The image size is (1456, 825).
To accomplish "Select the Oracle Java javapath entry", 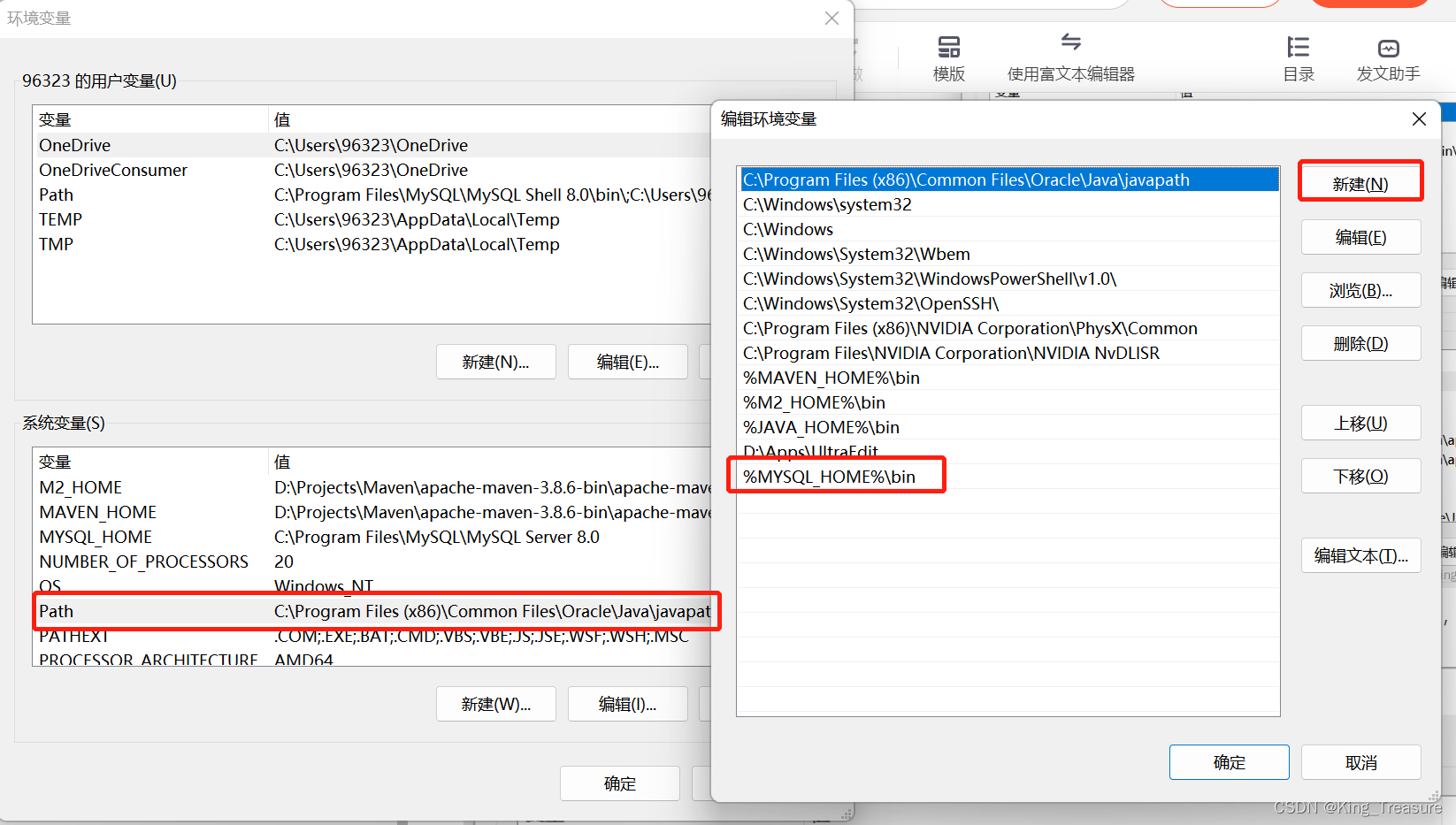I will pyautogui.click(x=1008, y=180).
